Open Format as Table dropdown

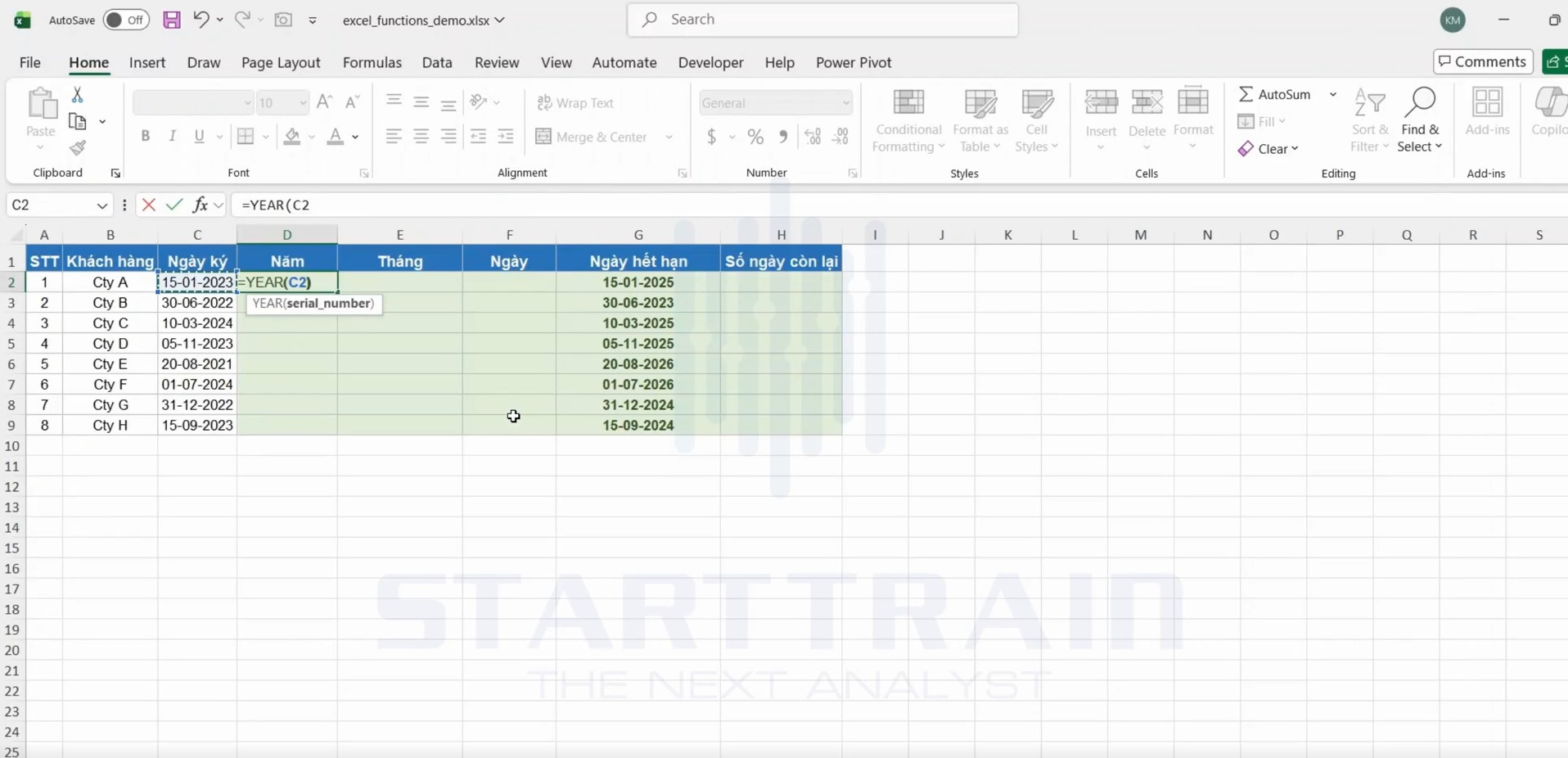(980, 120)
